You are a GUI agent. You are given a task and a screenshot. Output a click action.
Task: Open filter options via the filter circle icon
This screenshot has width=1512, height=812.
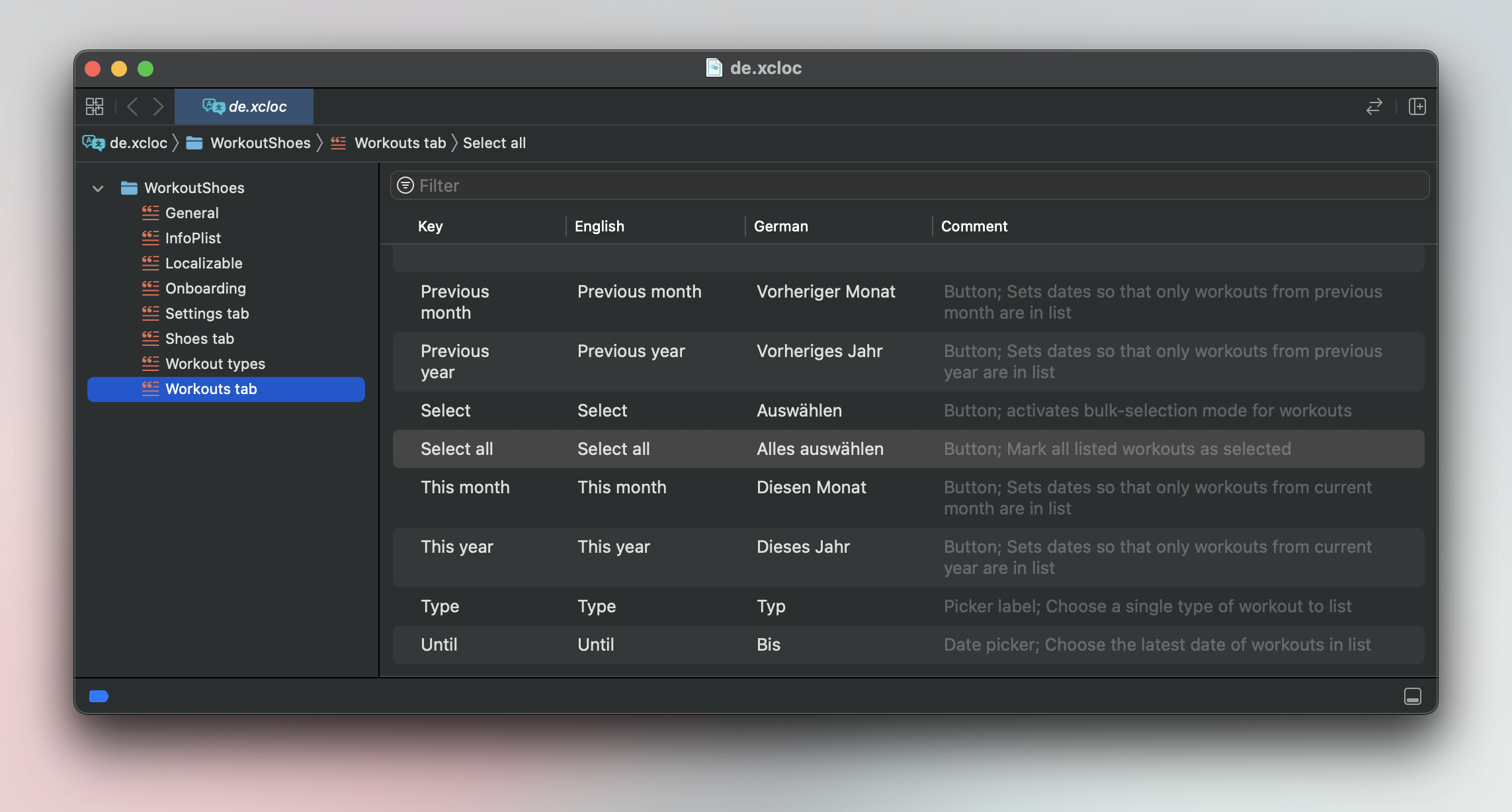click(404, 186)
